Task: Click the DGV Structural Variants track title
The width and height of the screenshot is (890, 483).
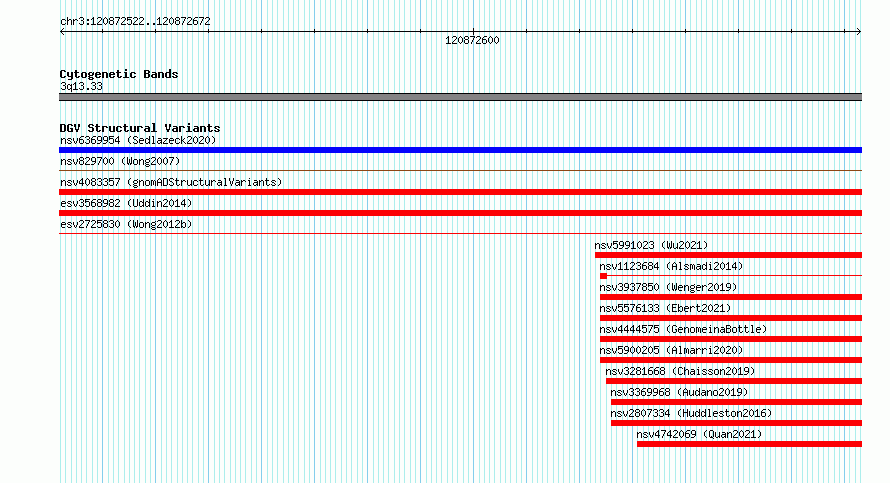Action: [140, 128]
